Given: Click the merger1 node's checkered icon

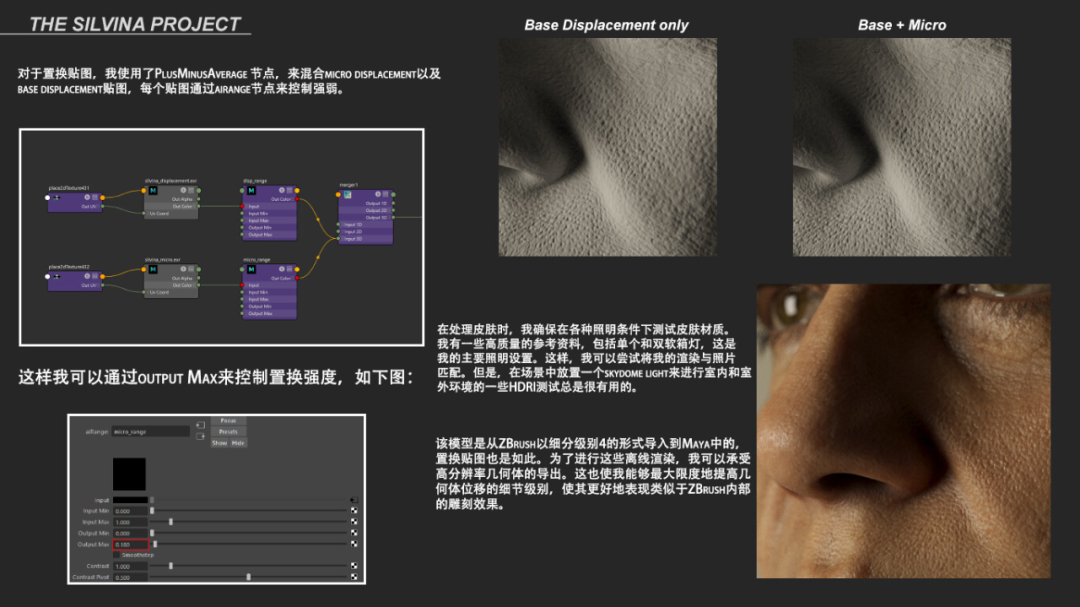Looking at the screenshot, I should [x=347, y=195].
